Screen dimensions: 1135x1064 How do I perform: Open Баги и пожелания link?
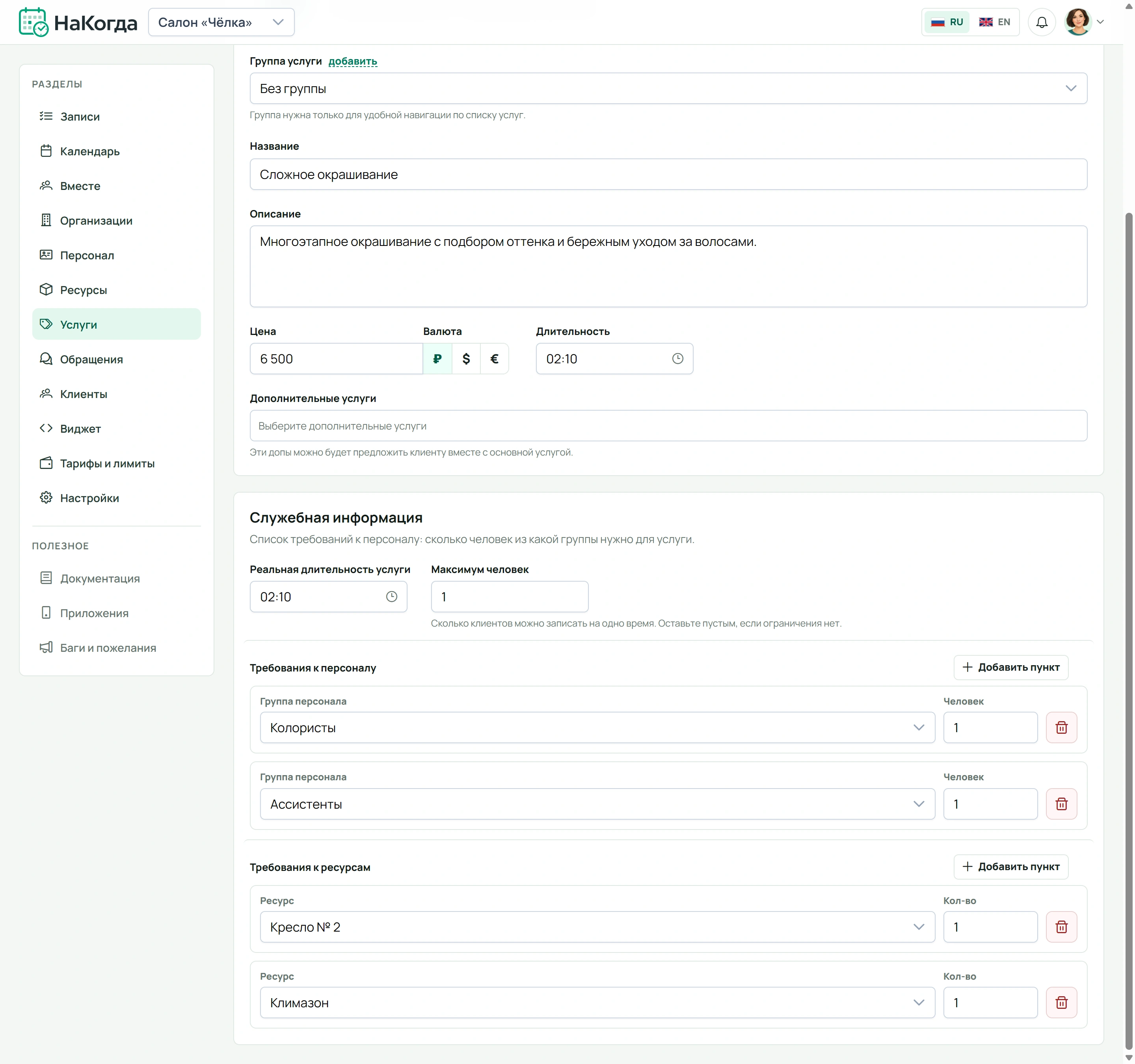click(117, 647)
